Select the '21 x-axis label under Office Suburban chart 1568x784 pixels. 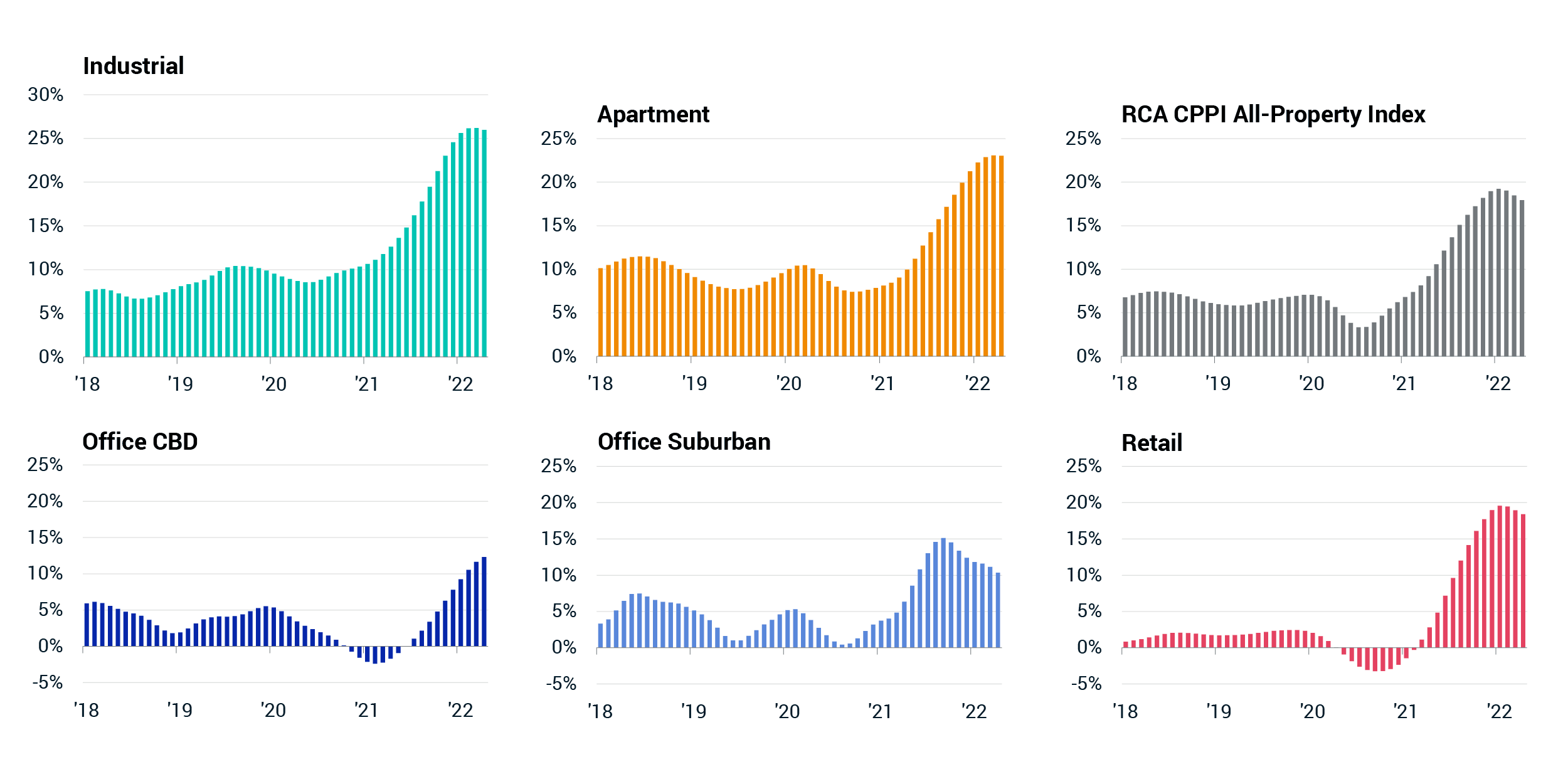[x=881, y=711]
